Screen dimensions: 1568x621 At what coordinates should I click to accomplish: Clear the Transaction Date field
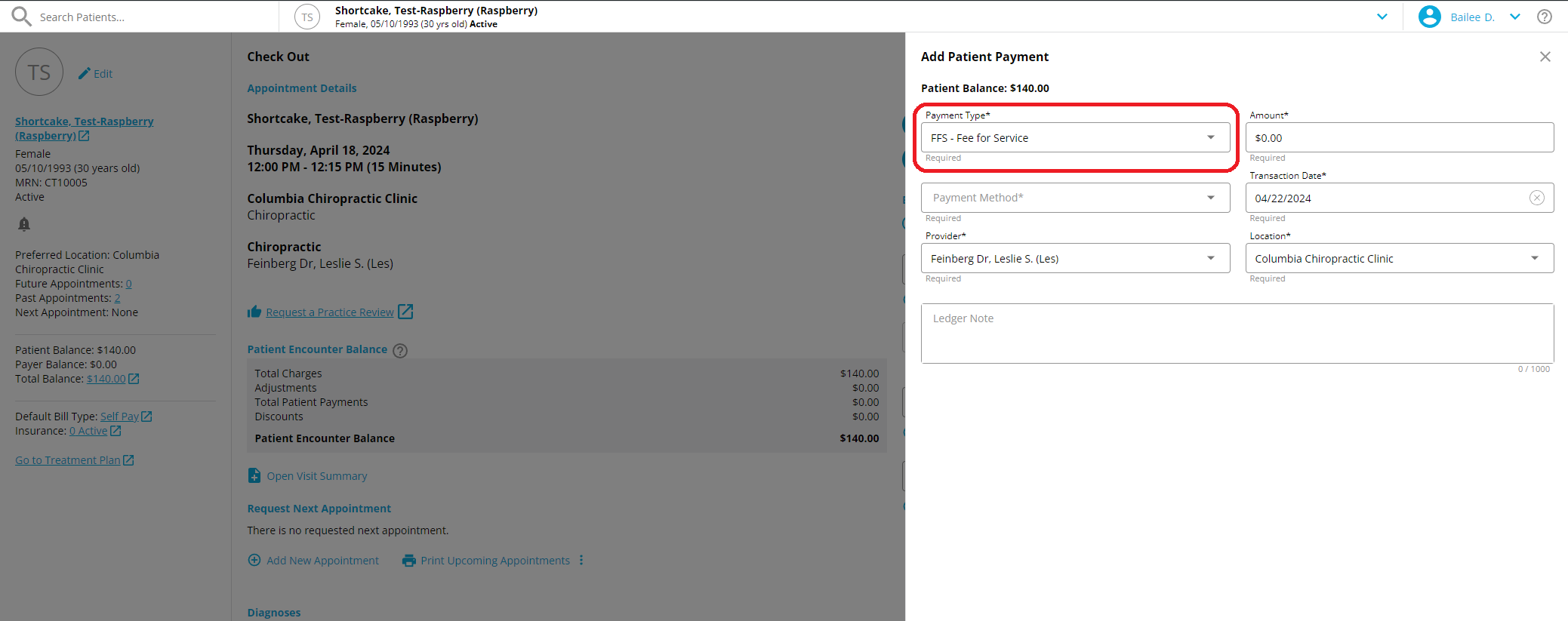pos(1537,198)
